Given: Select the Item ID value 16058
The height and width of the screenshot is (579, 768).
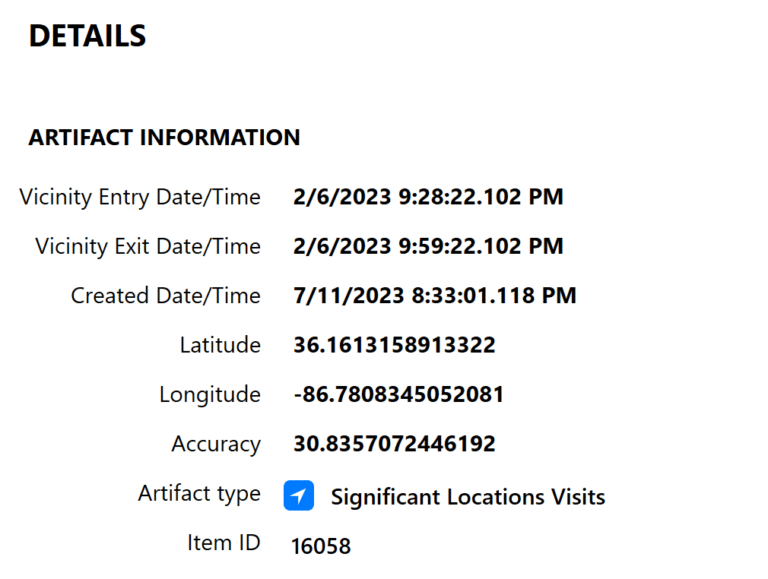Looking at the screenshot, I should pyautogui.click(x=321, y=546).
